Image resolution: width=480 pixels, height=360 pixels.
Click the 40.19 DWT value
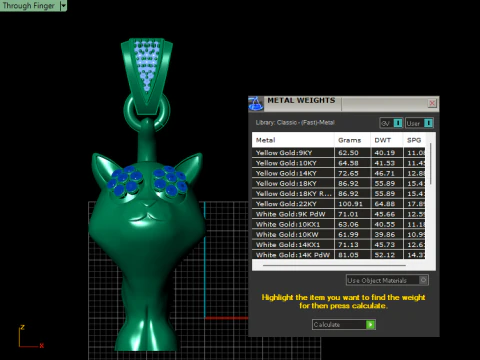(385, 153)
